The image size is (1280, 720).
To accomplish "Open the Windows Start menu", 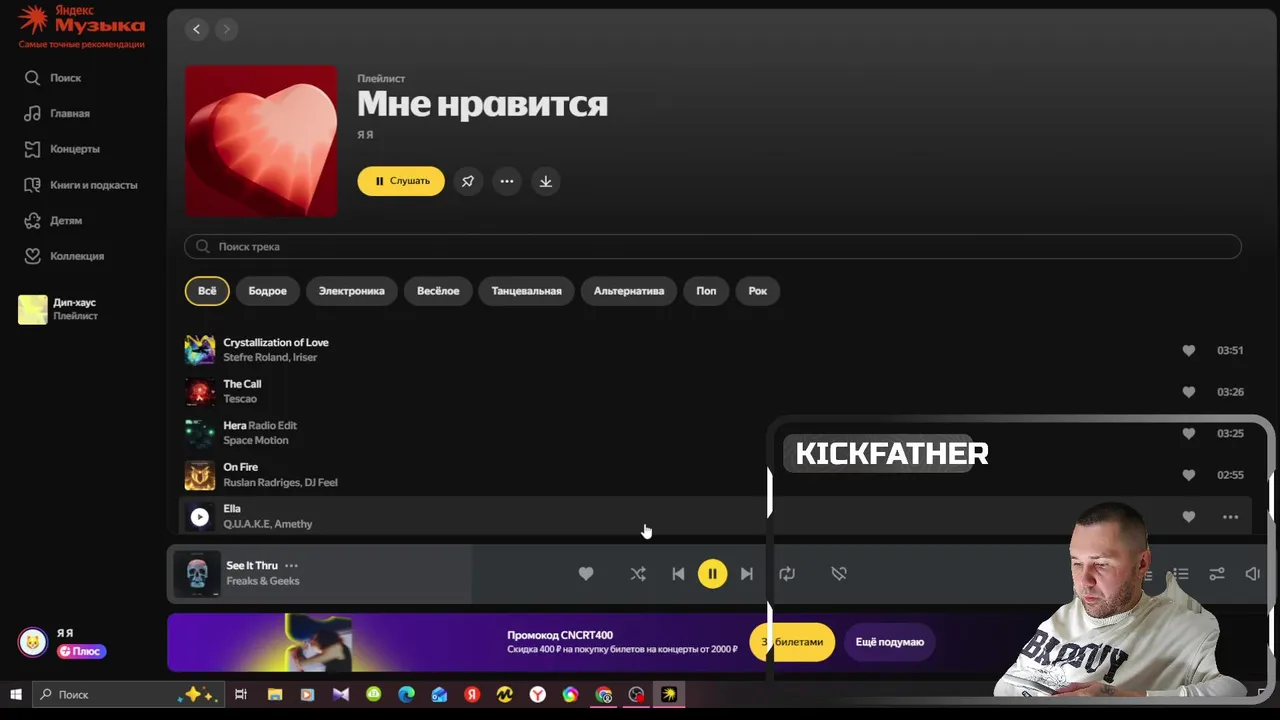I will pos(16,694).
